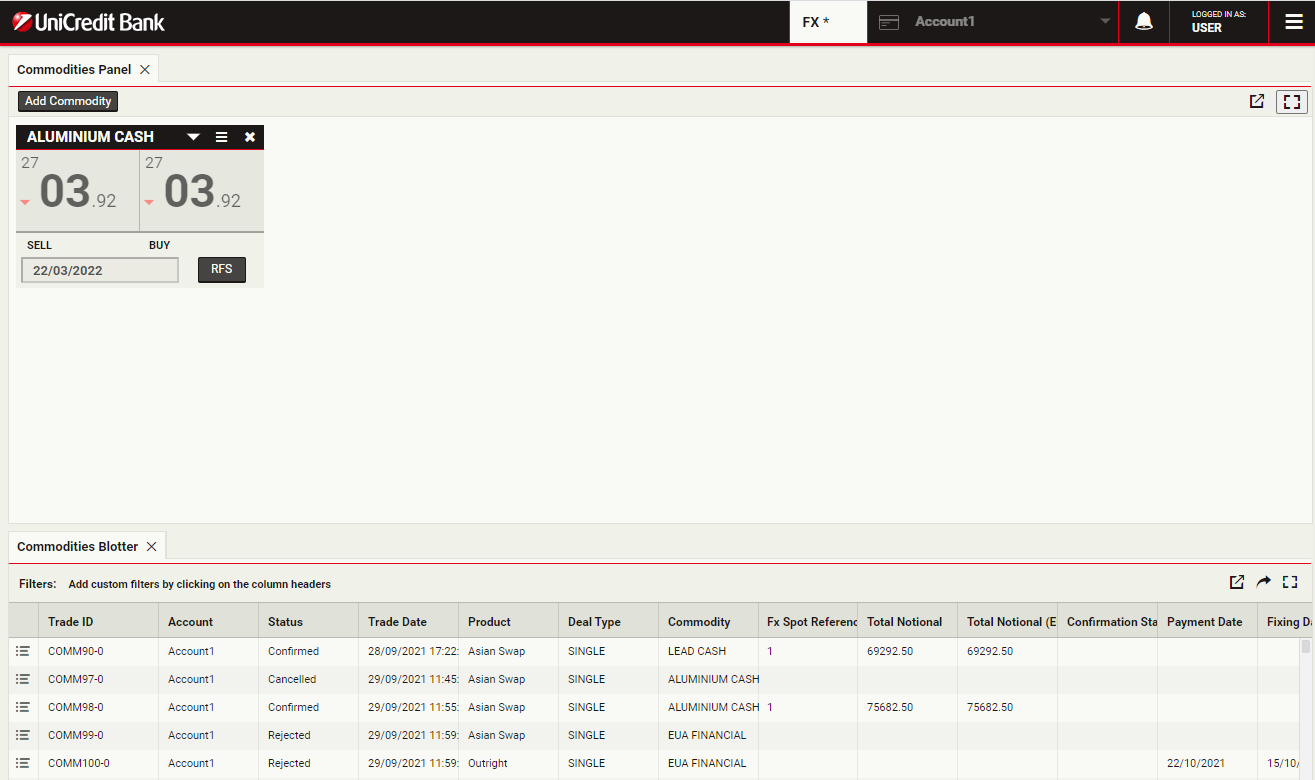The width and height of the screenshot is (1315, 780).
Task: Expand the Commodities Blotter to fullscreen
Action: (x=1290, y=582)
